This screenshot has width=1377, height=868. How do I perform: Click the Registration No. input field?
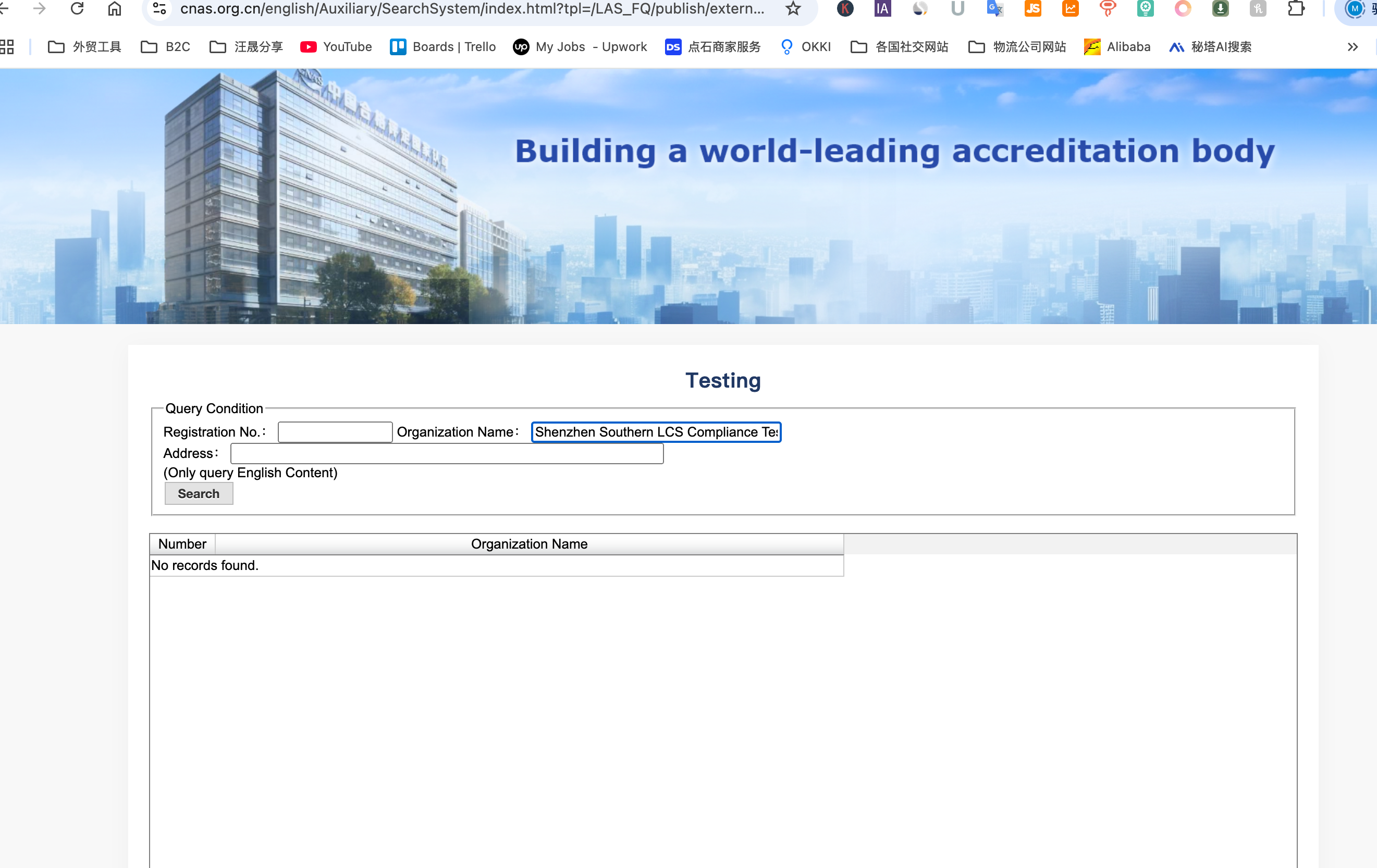[335, 432]
